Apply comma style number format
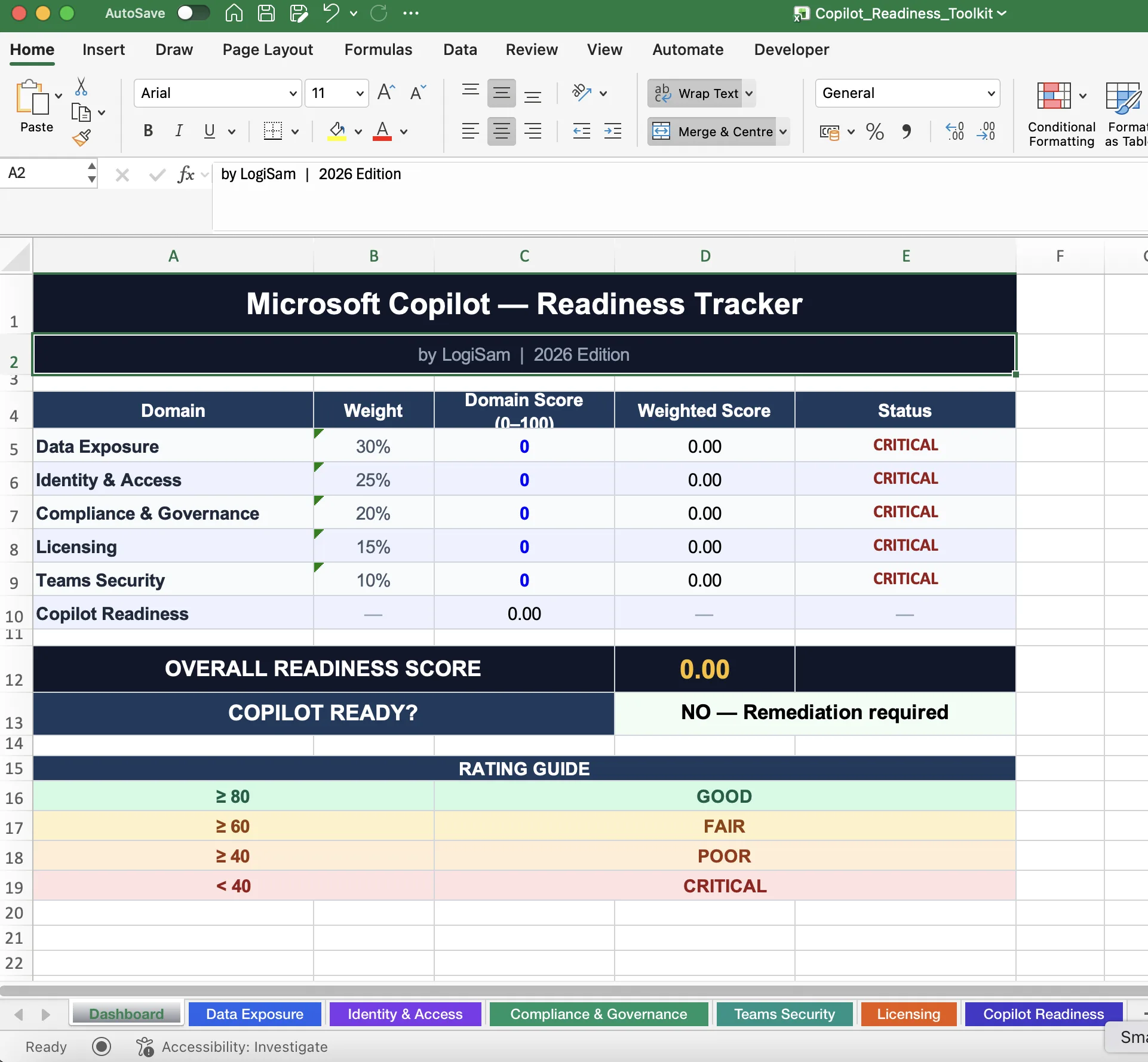The image size is (1148, 1062). pyautogui.click(x=906, y=131)
